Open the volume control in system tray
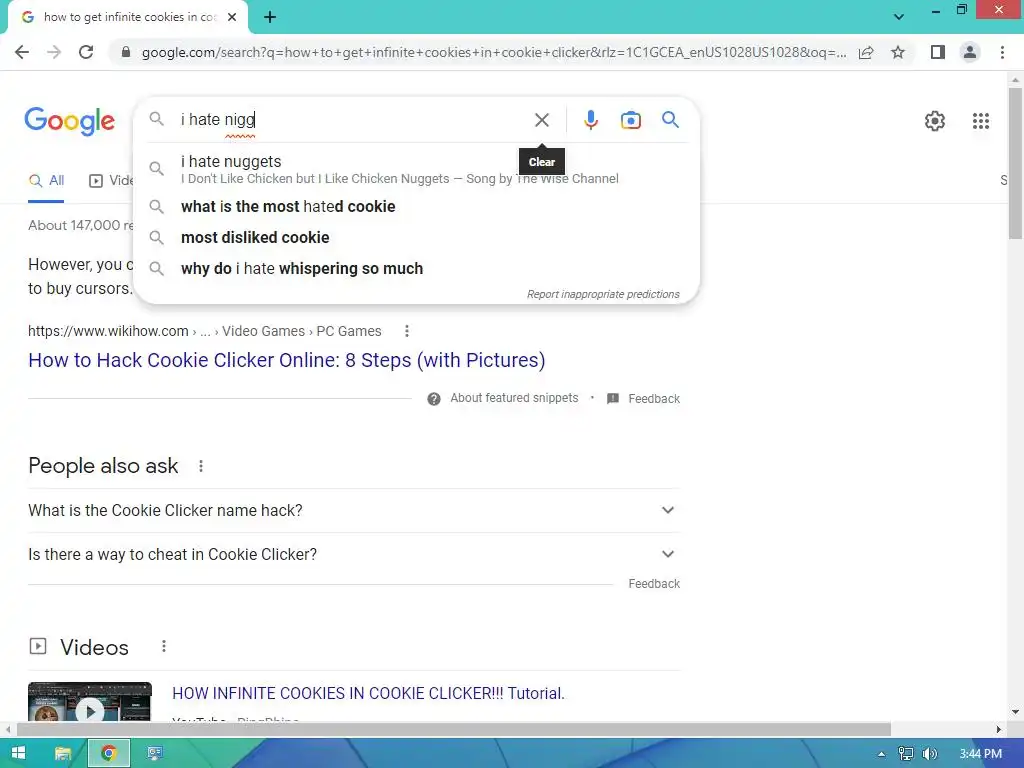 pyautogui.click(x=930, y=754)
